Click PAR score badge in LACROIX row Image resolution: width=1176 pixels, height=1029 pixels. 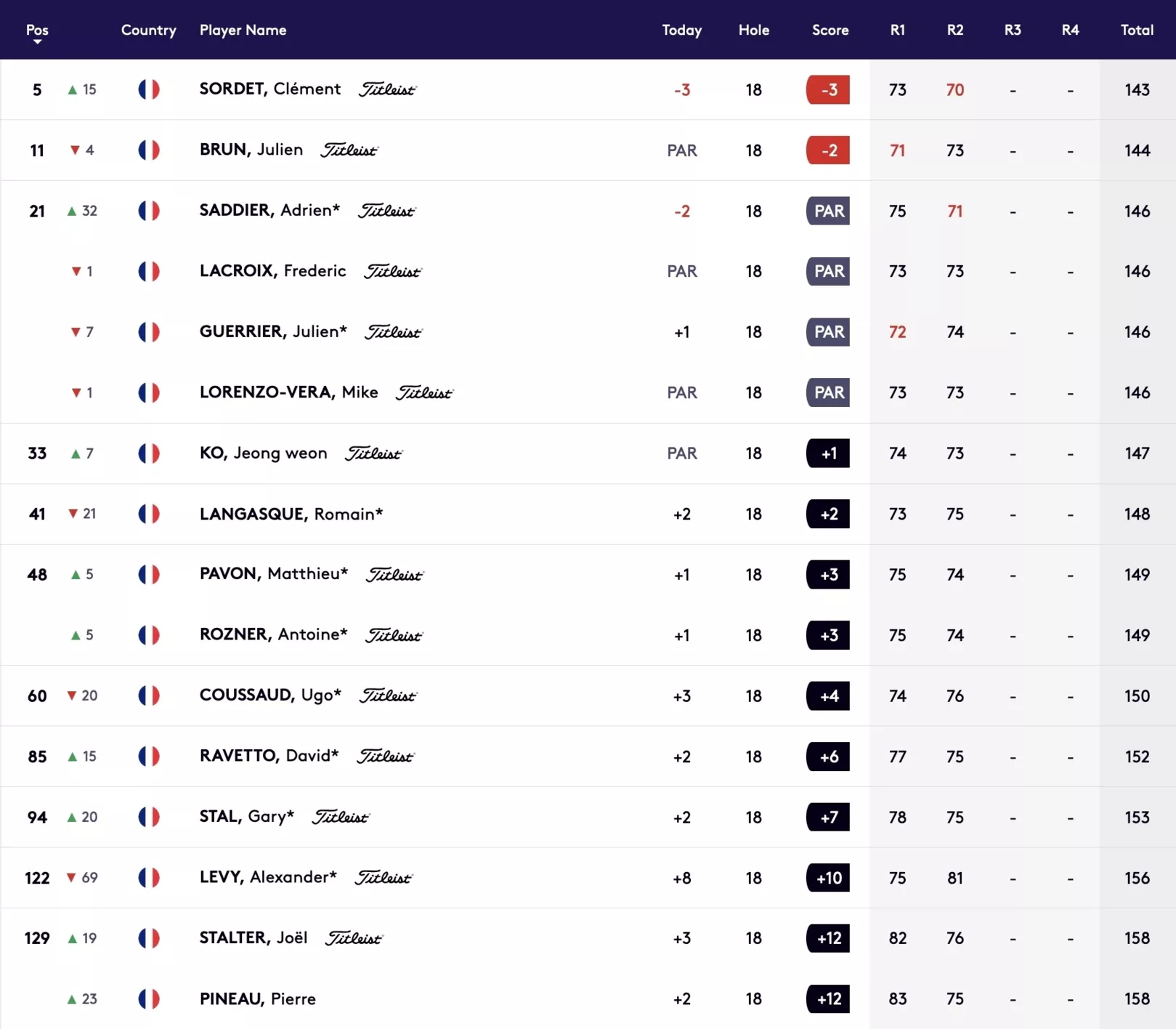coord(828,272)
